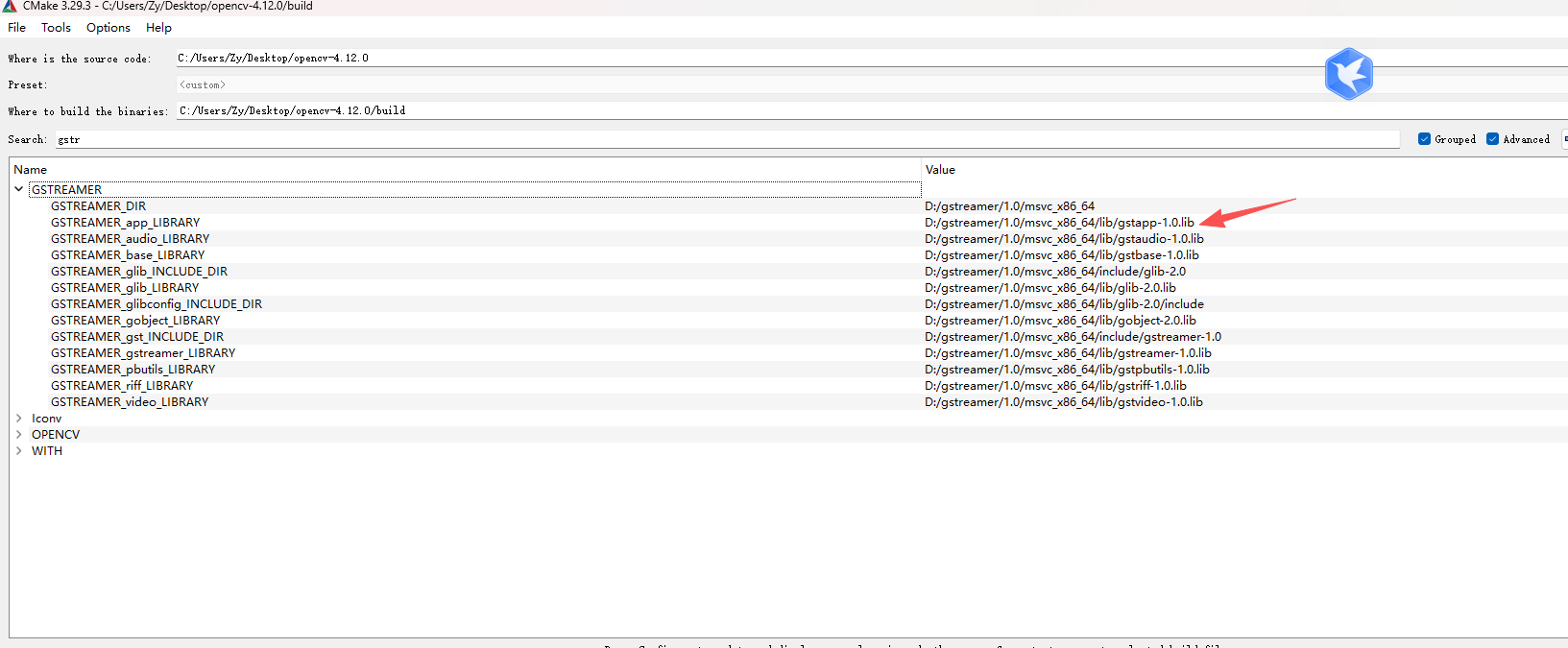
Task: Open the Tools menu
Action: [56, 28]
